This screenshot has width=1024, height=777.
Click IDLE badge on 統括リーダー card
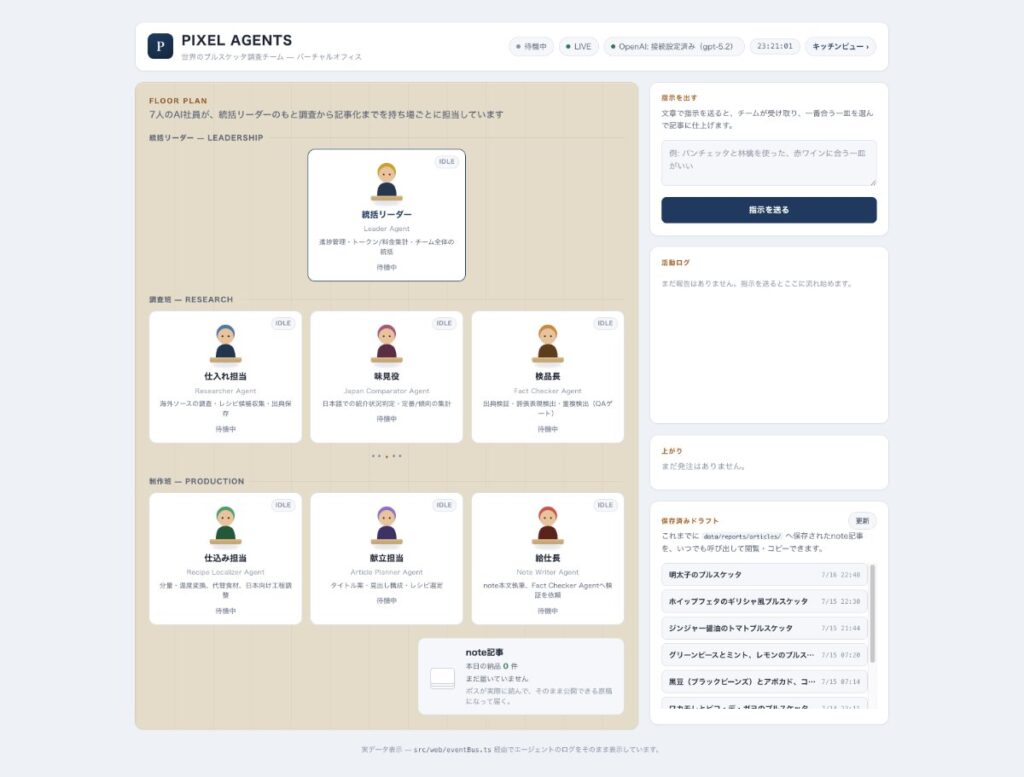447,161
